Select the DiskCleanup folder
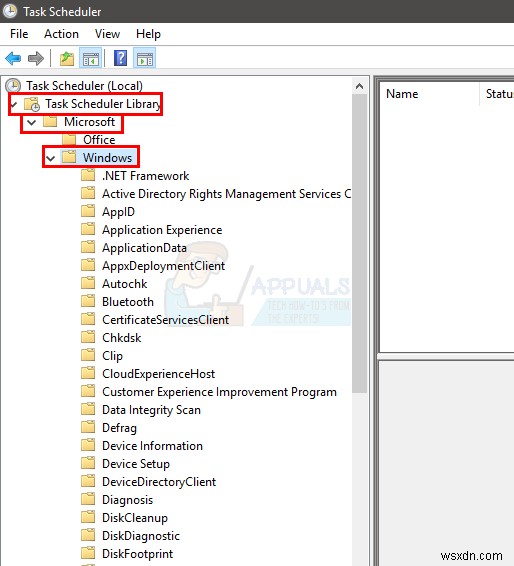This screenshot has width=514, height=566. pos(135,518)
